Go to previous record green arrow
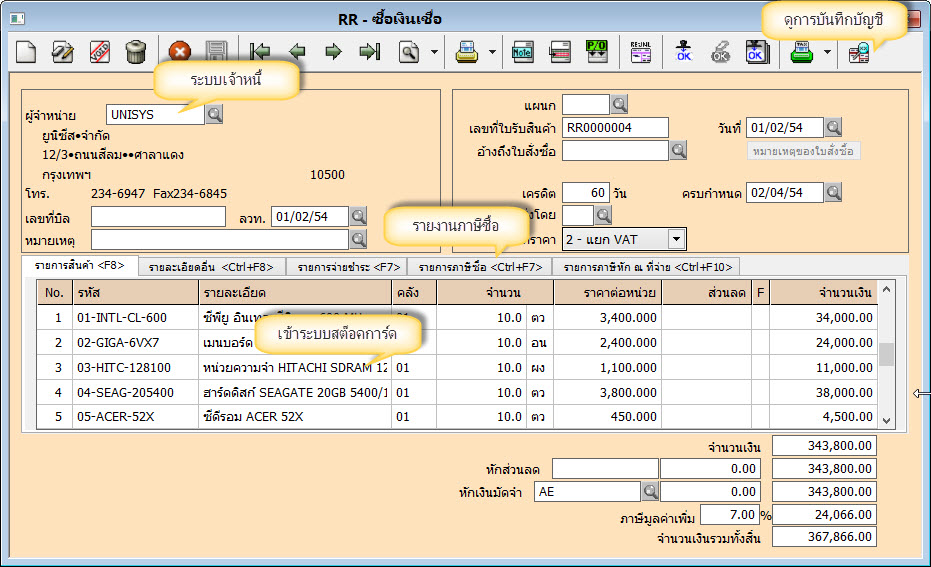The width and height of the screenshot is (931, 567). coord(297,52)
